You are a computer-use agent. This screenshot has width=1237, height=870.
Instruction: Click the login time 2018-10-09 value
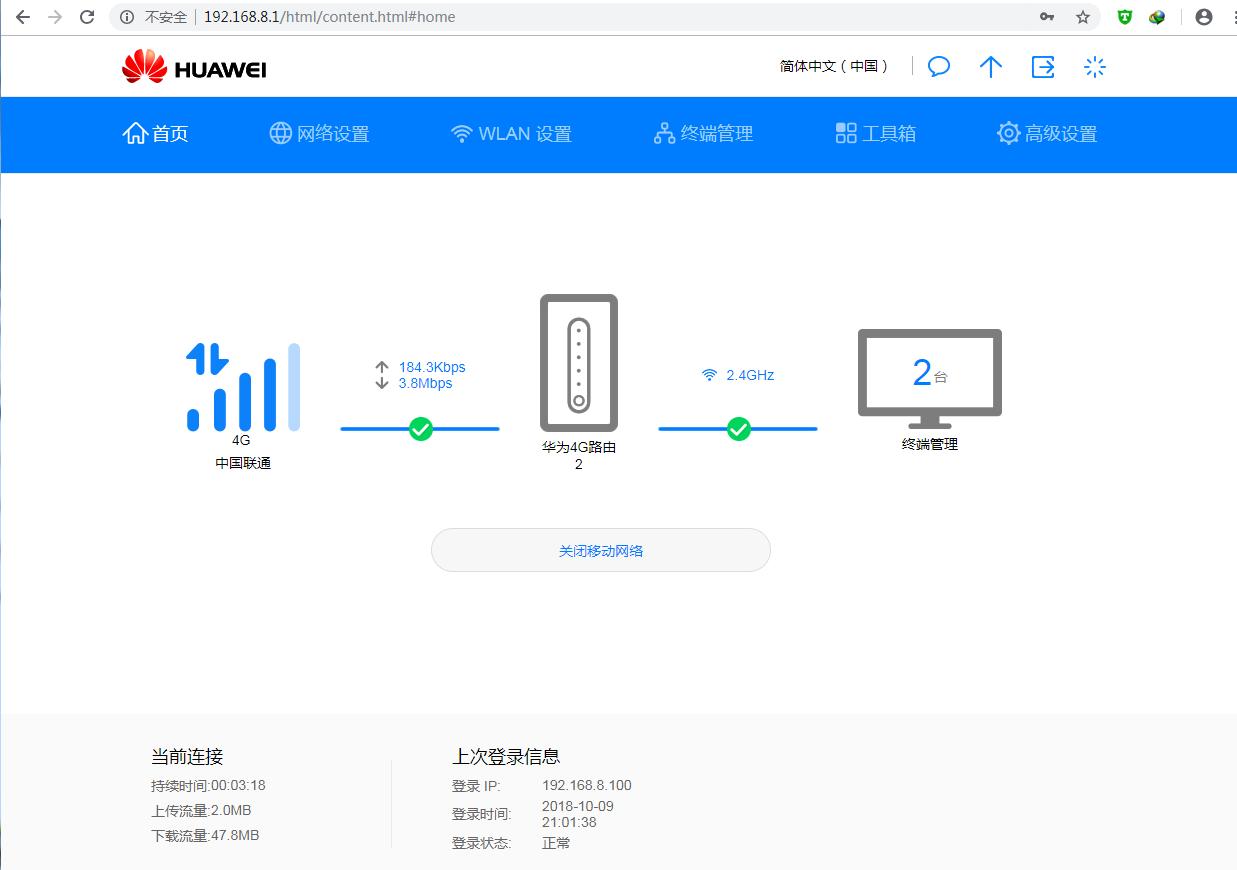click(x=578, y=814)
